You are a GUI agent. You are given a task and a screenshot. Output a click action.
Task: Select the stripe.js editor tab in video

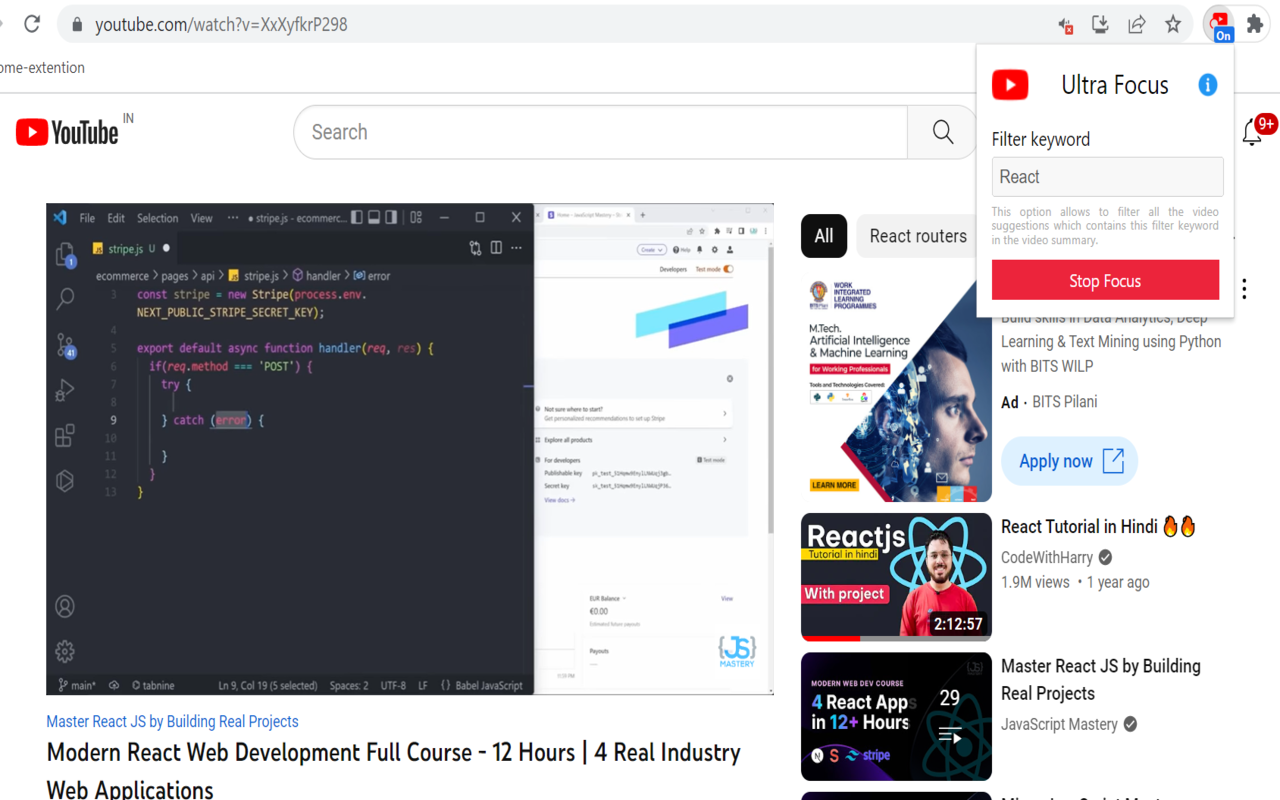[130, 248]
